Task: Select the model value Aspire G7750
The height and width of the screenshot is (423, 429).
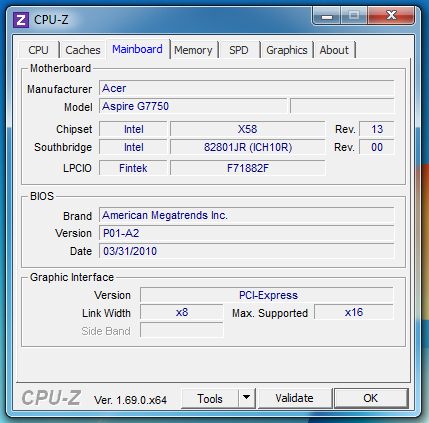Action: tap(193, 106)
